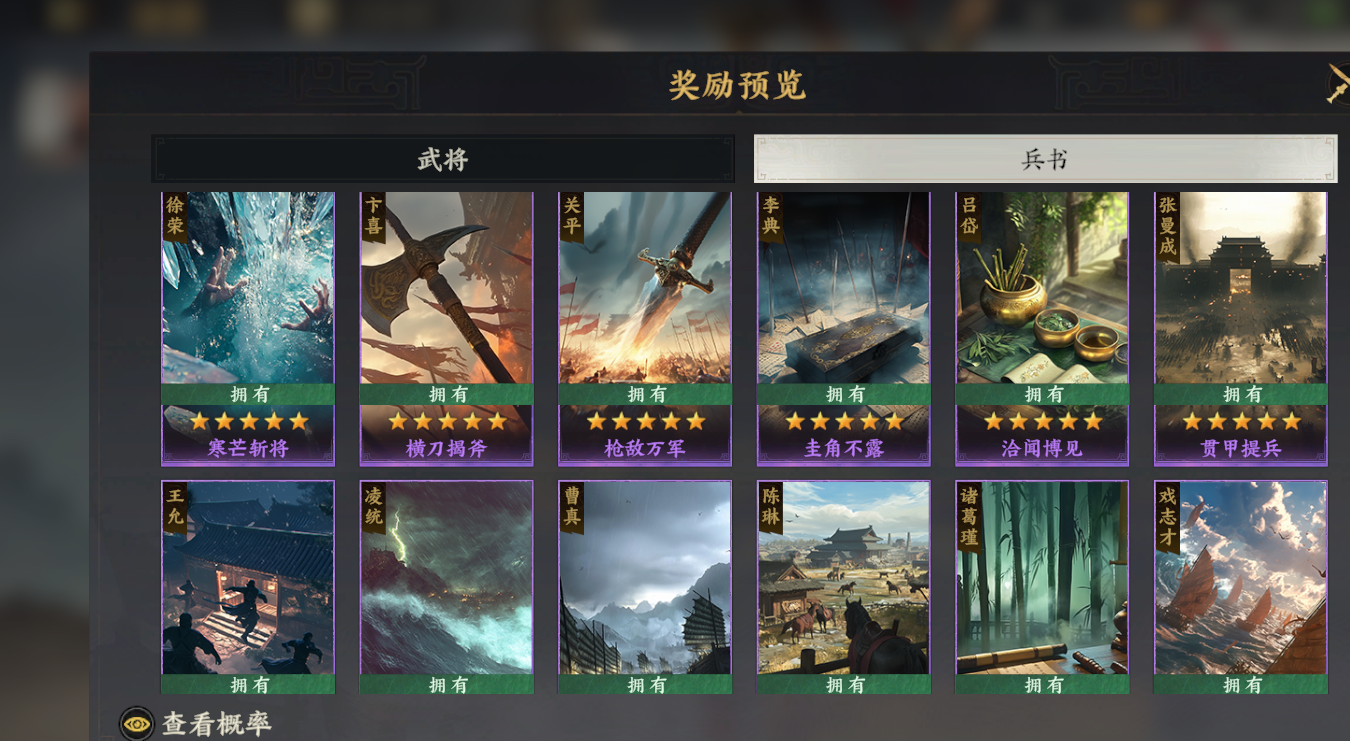
Task: Open the 横刀揭斧 axe card
Action: coord(447,329)
